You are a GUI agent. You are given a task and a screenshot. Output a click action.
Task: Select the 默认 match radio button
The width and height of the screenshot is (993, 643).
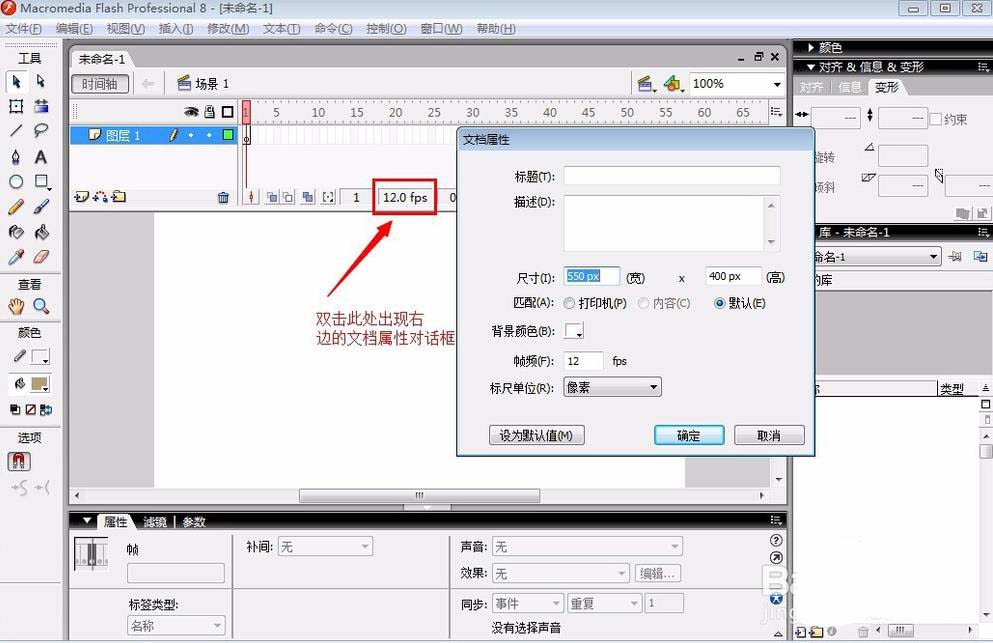coord(719,303)
